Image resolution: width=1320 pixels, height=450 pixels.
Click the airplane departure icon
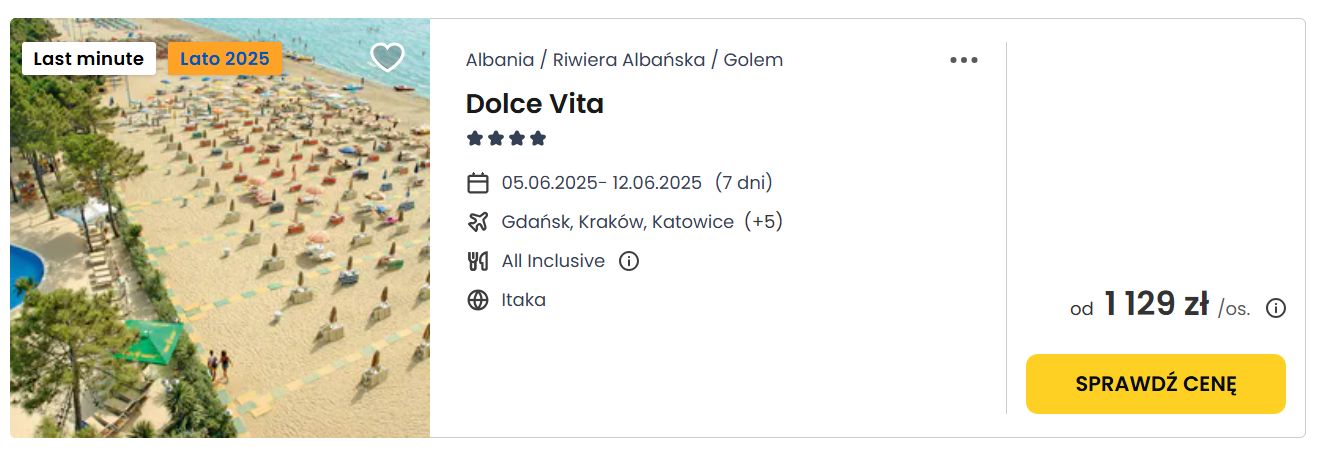[478, 222]
